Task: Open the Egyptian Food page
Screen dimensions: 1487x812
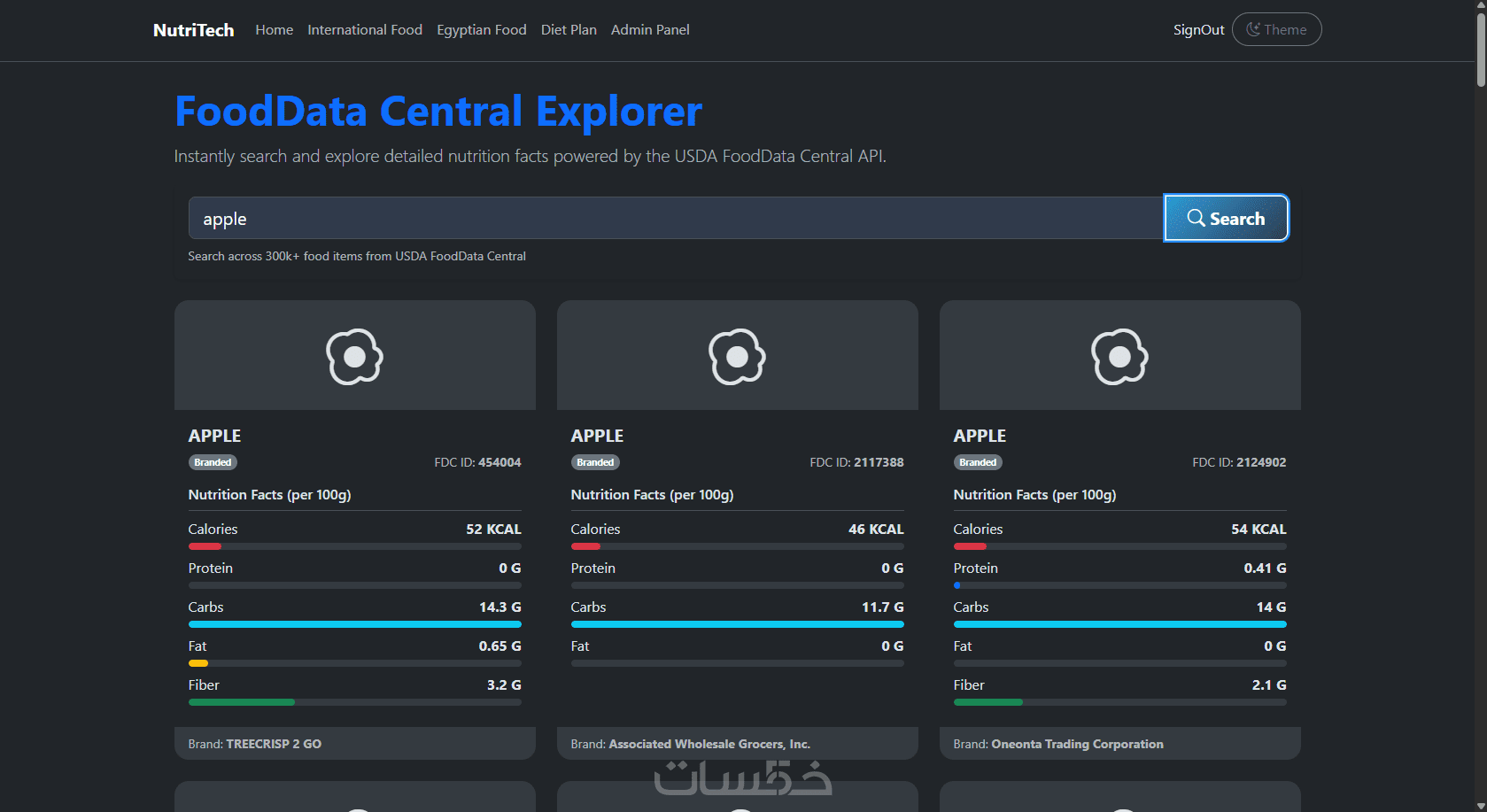Action: (482, 30)
